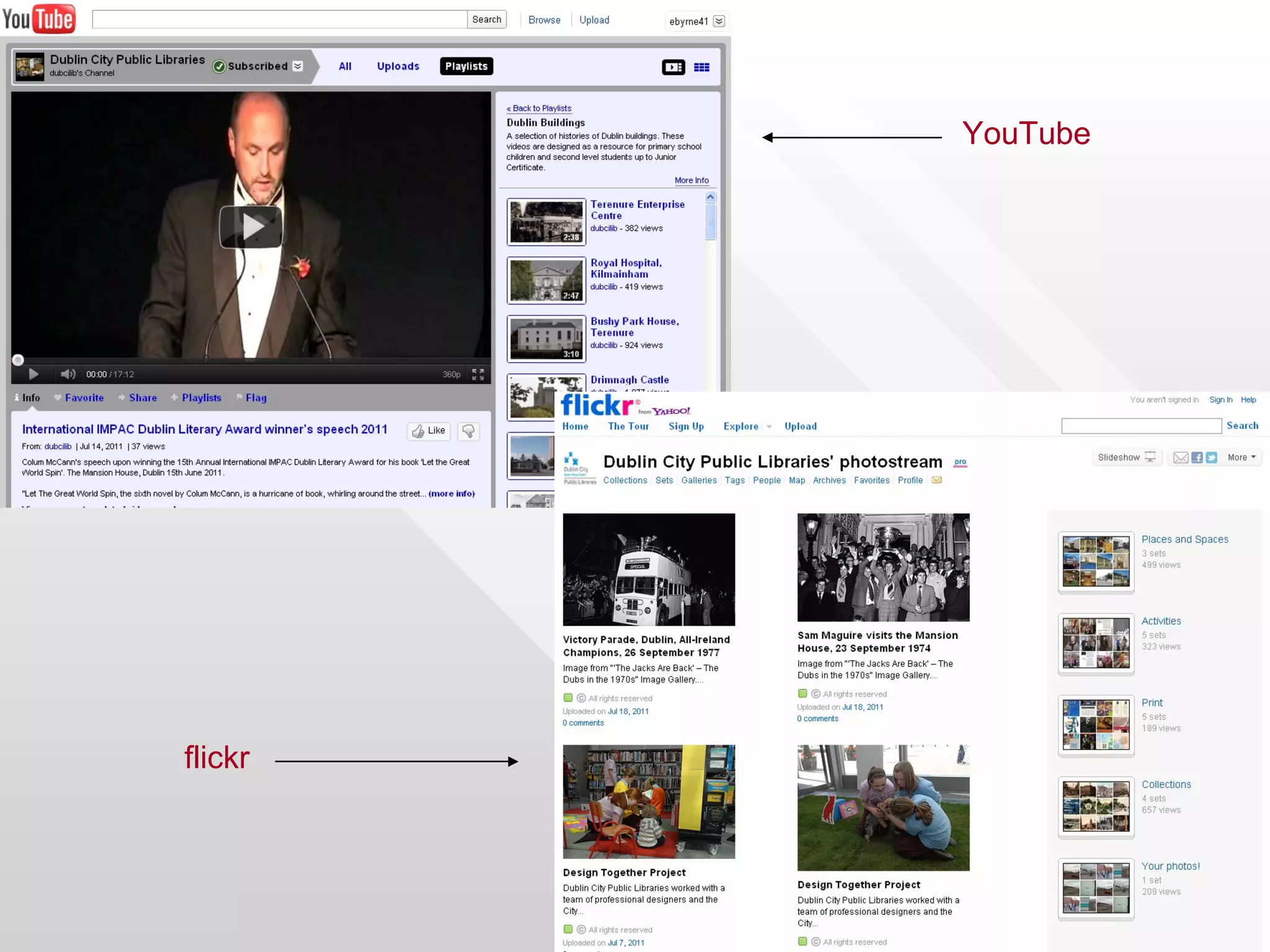
Task: Click the Dublin City Public Libraries channel avatar
Action: [x=30, y=67]
